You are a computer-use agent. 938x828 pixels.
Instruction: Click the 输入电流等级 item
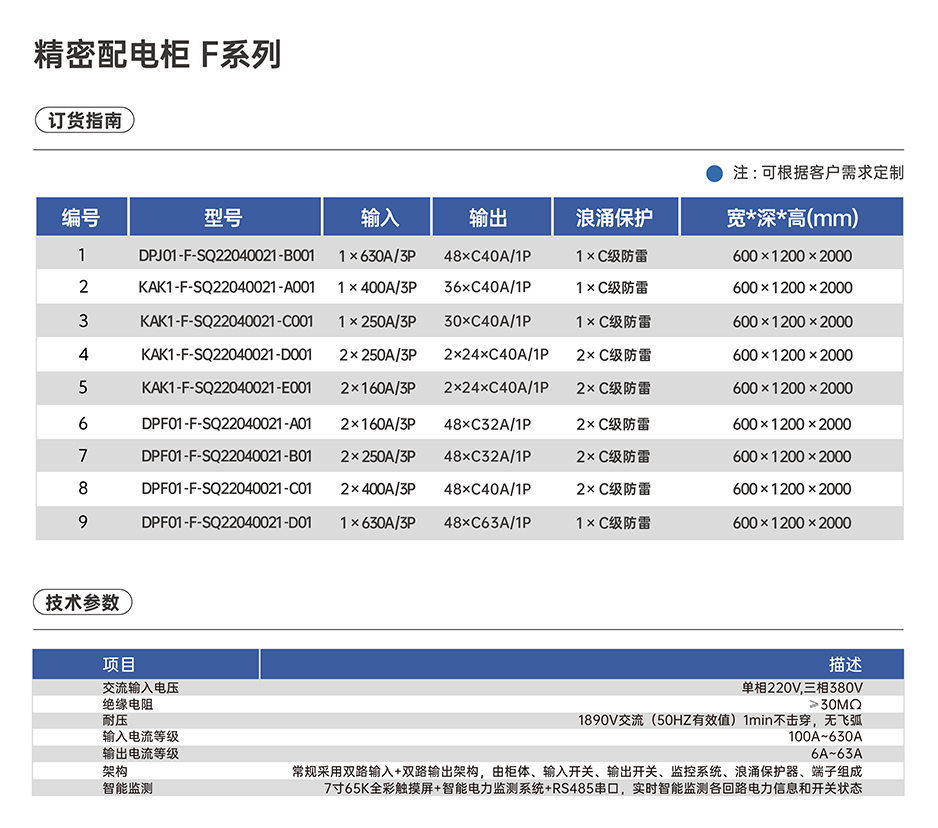pos(141,736)
